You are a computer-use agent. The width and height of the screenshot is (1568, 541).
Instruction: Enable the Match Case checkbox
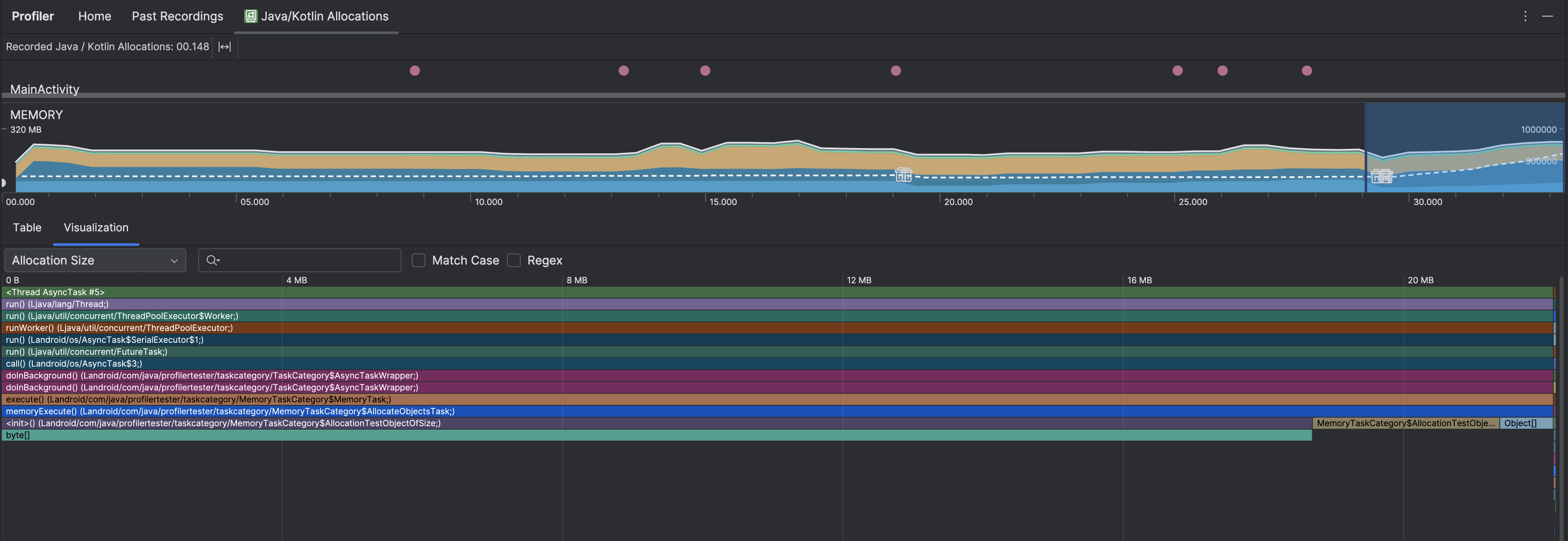coord(418,260)
